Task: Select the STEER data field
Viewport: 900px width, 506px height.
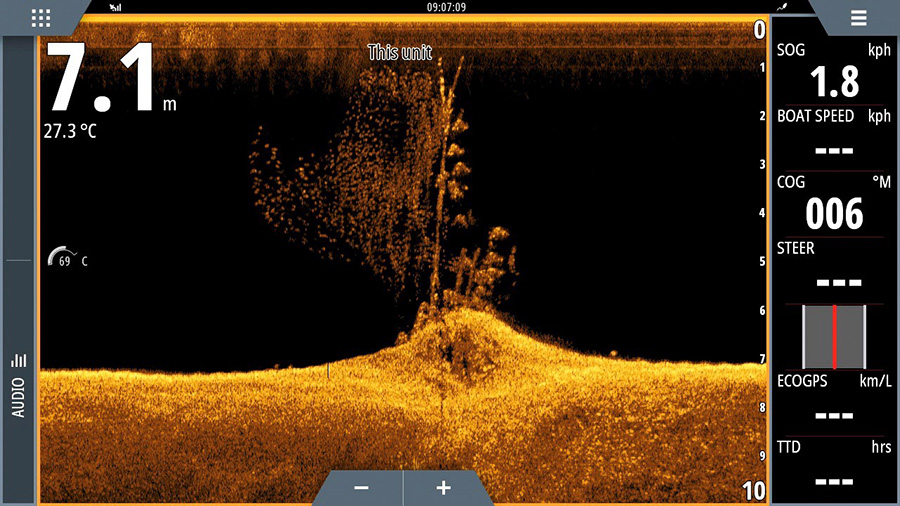Action: pos(834,268)
